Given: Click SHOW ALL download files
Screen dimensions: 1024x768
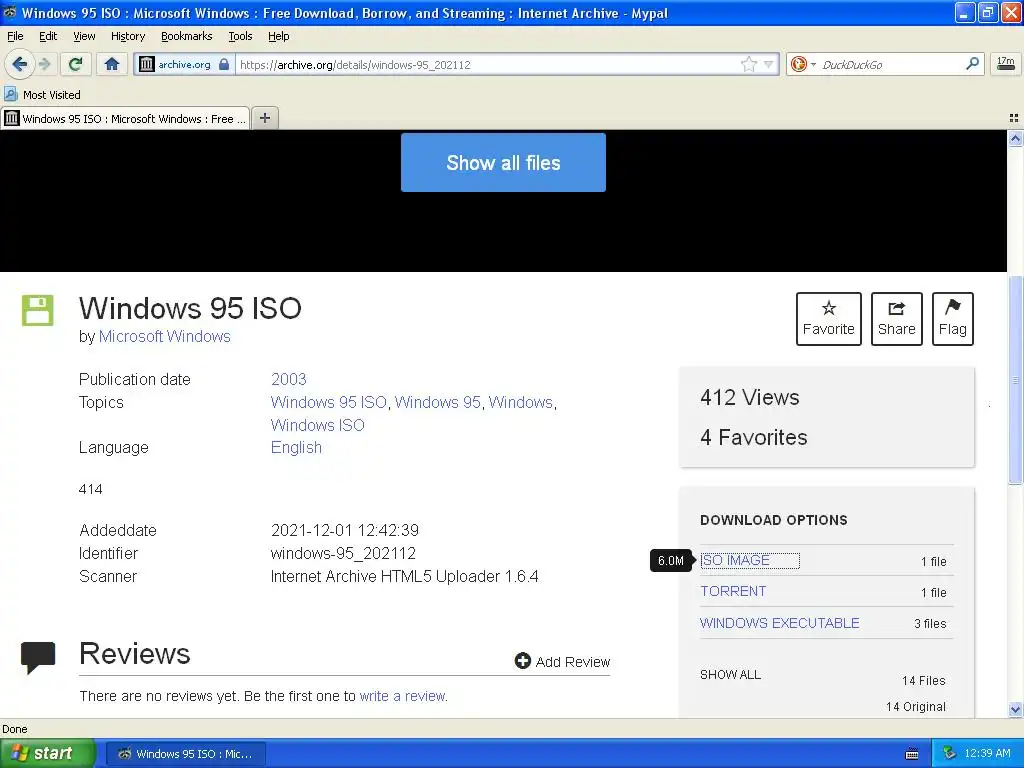Looking at the screenshot, I should coord(730,675).
